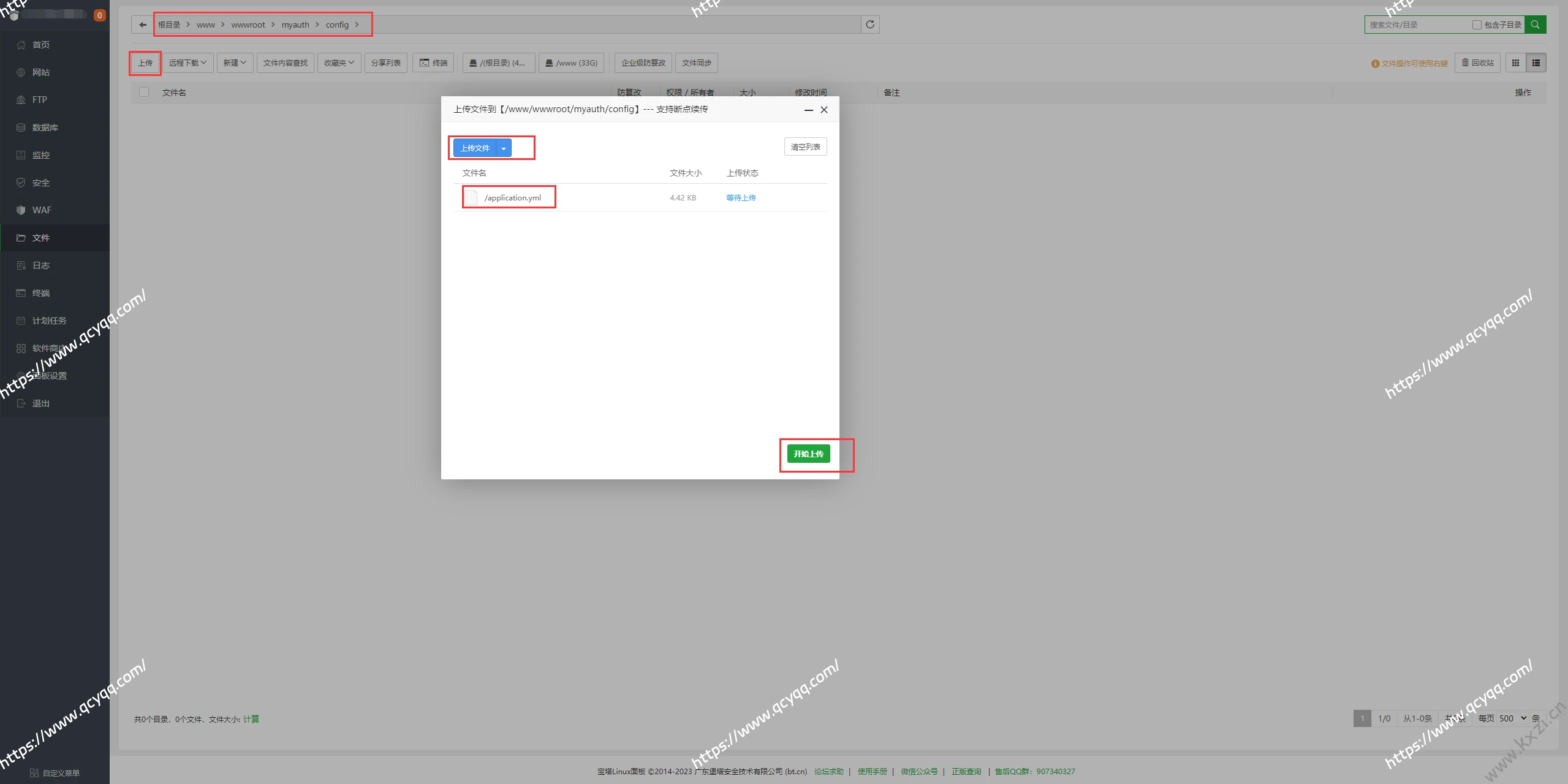Click the application.yml file icon
This screenshot has height=784, width=1568.
point(471,197)
